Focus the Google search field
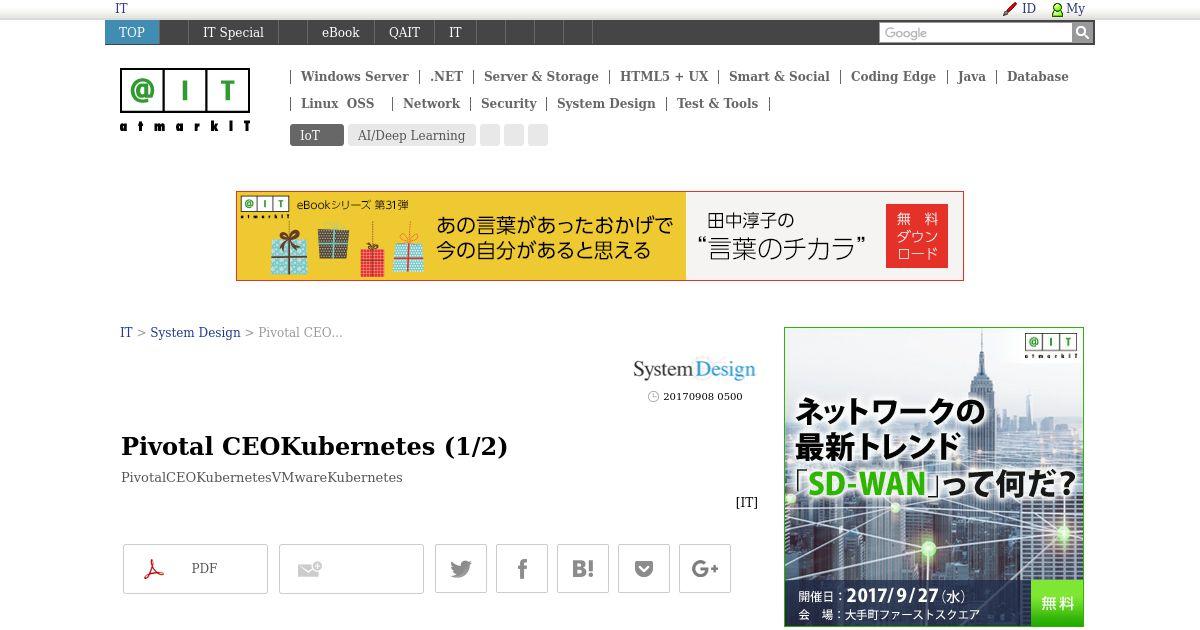 point(975,33)
